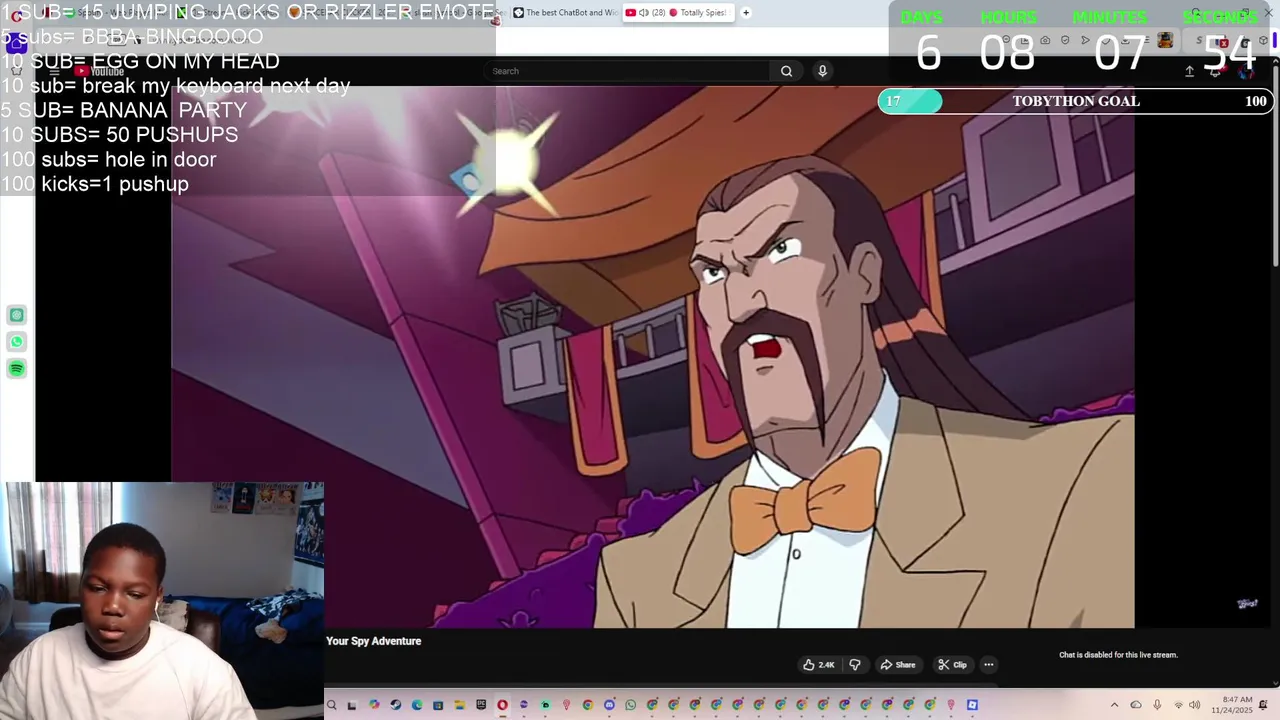
Task: Start voice search with the microphone icon
Action: [822, 71]
